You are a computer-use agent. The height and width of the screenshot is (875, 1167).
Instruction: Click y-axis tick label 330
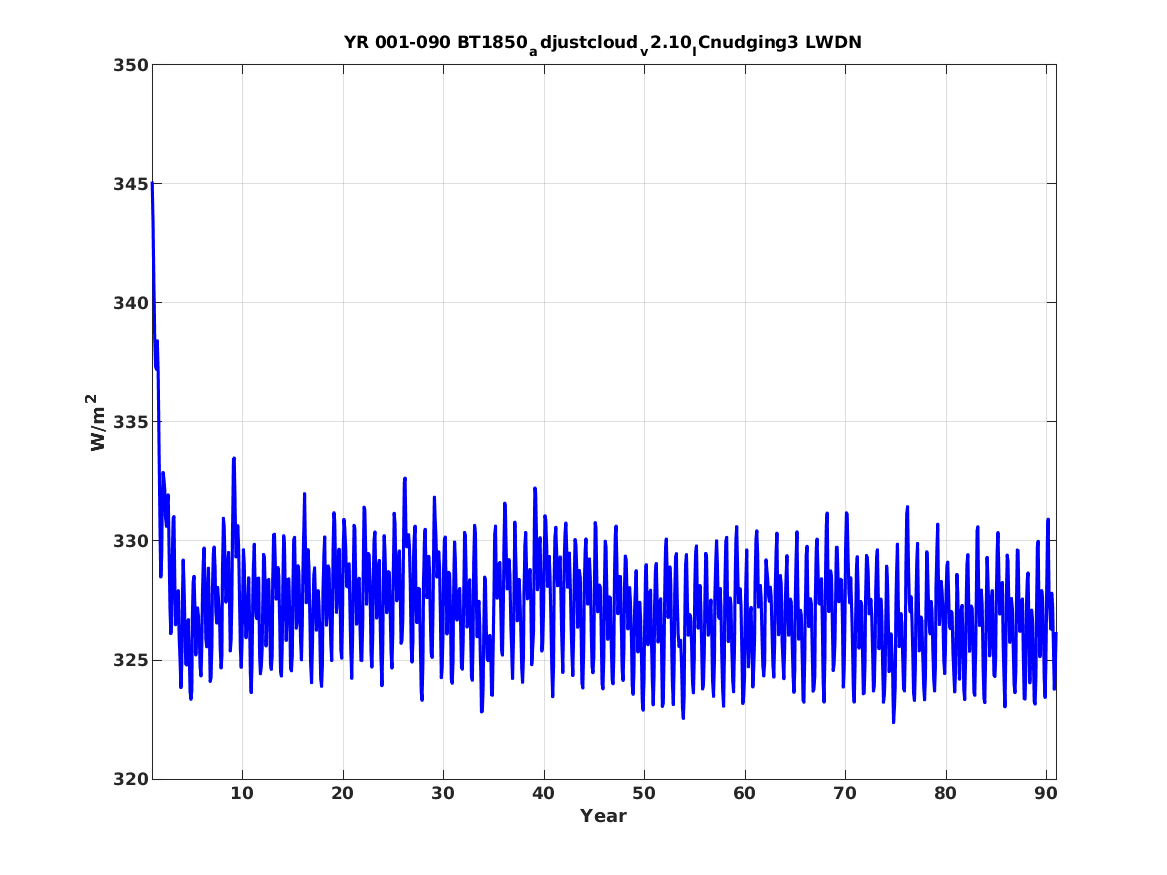pos(131,541)
